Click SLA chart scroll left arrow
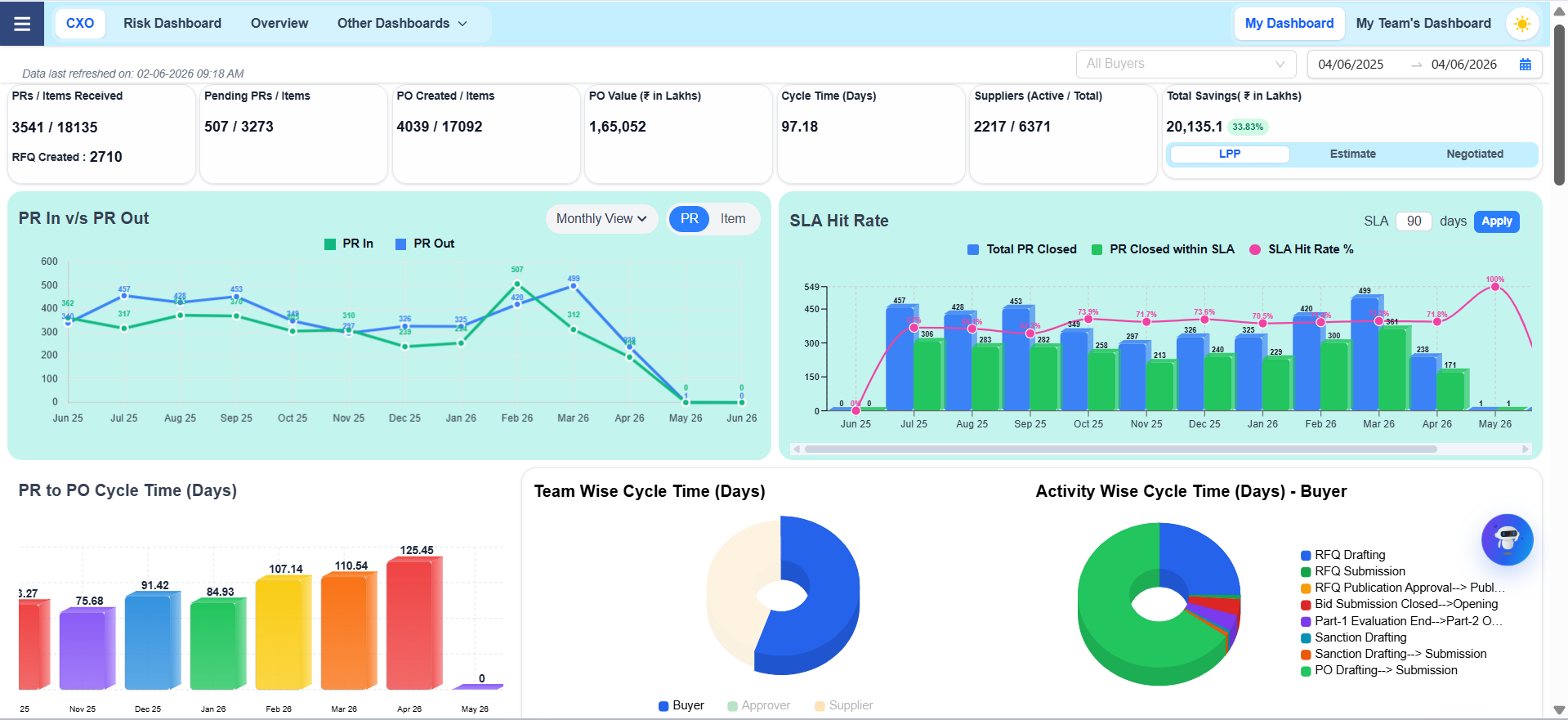 796,449
